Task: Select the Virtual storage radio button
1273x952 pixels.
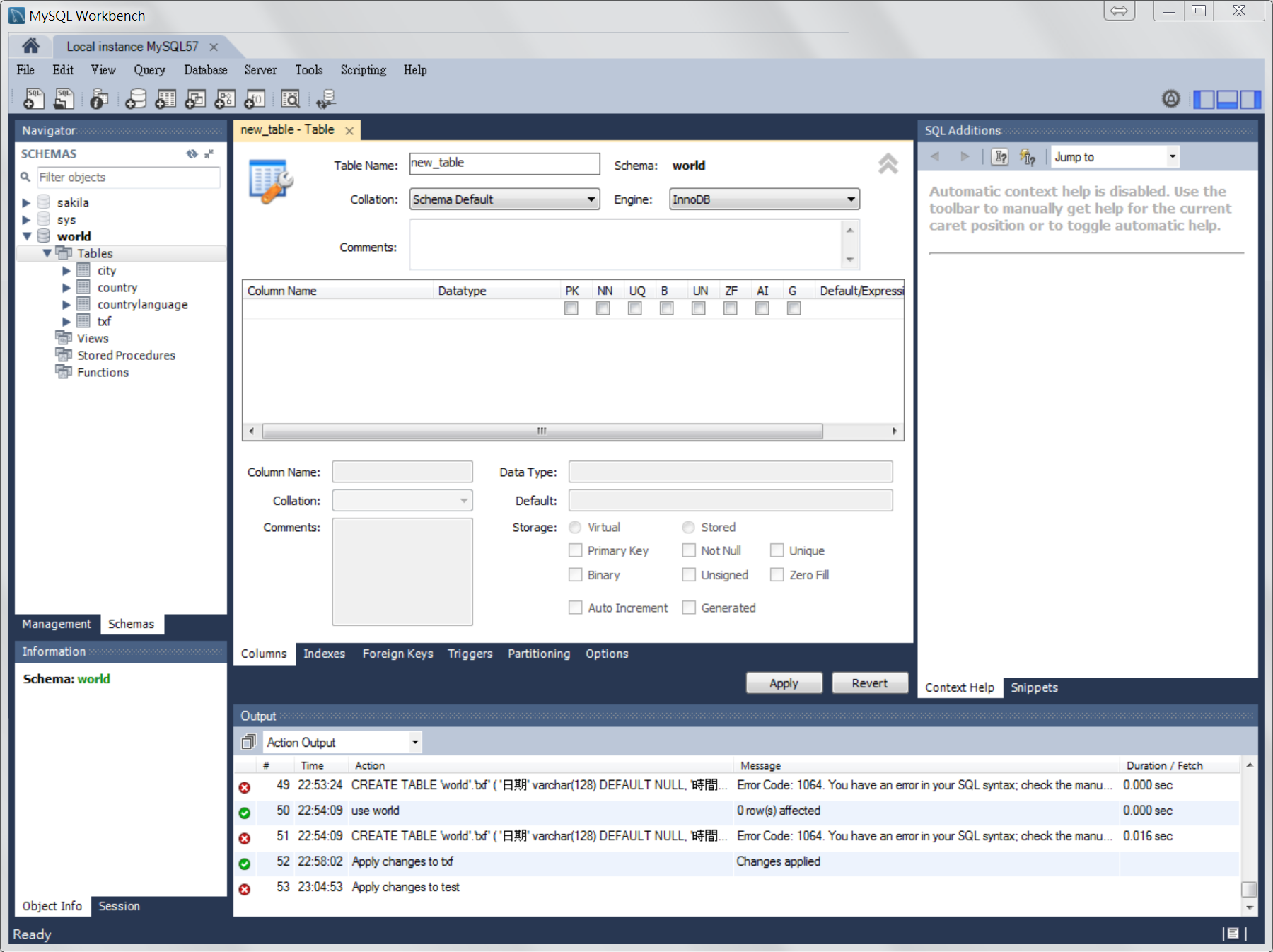Action: [x=575, y=528]
